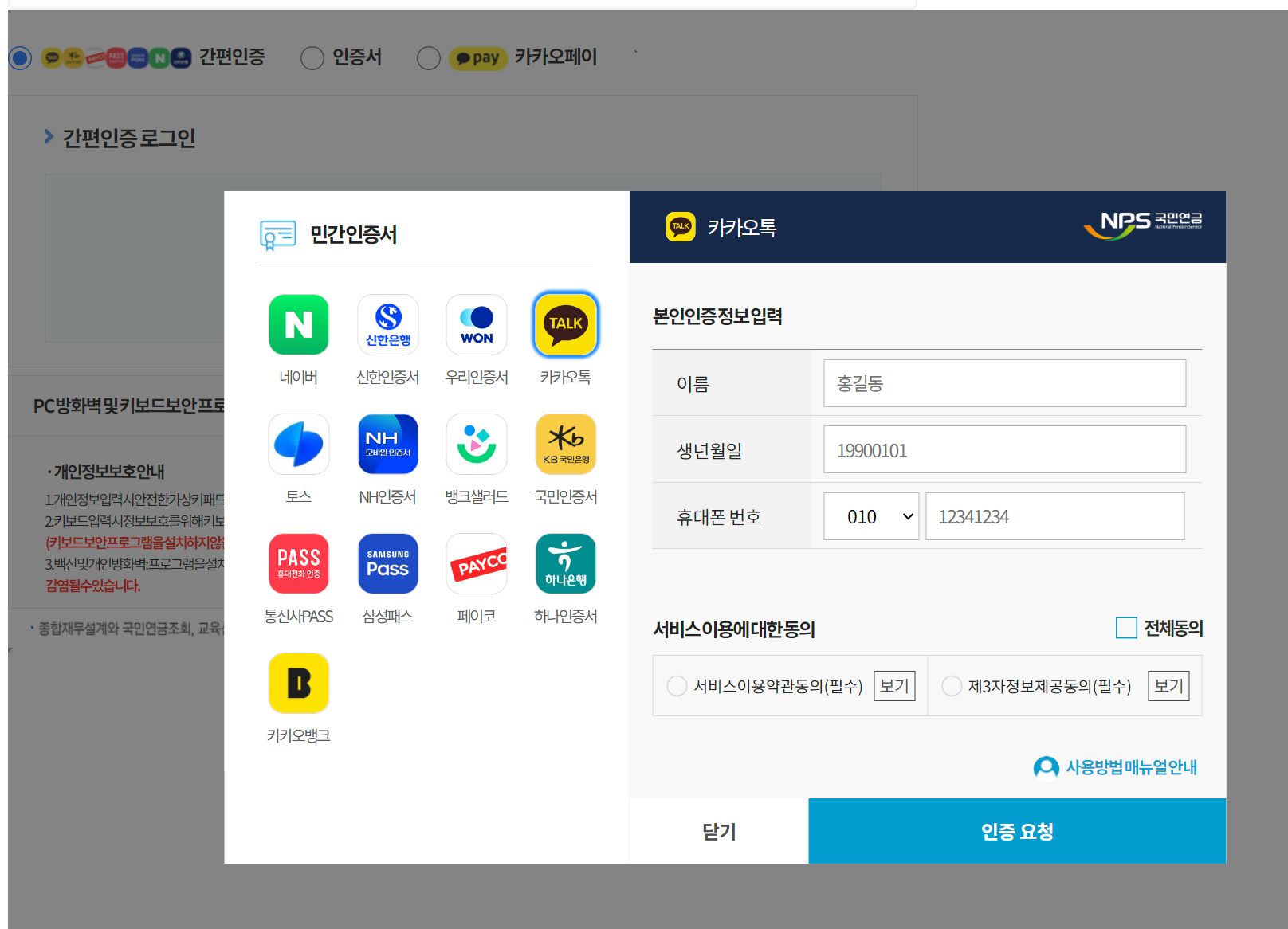
Task: Select the telecom PASS certificate icon
Action: (x=299, y=563)
